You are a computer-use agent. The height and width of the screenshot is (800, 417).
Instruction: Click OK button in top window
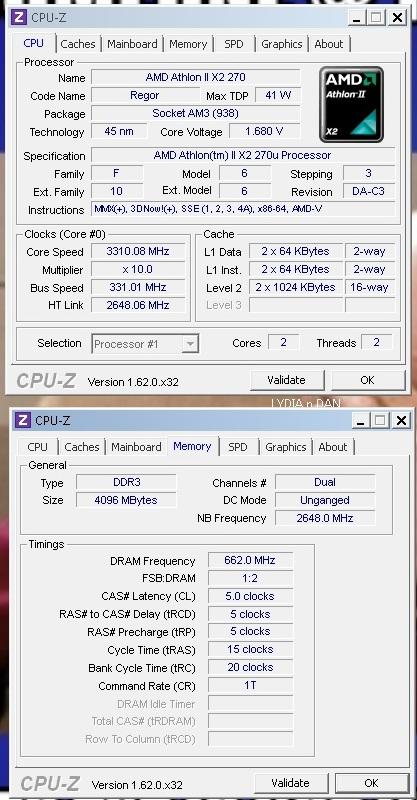(367, 380)
